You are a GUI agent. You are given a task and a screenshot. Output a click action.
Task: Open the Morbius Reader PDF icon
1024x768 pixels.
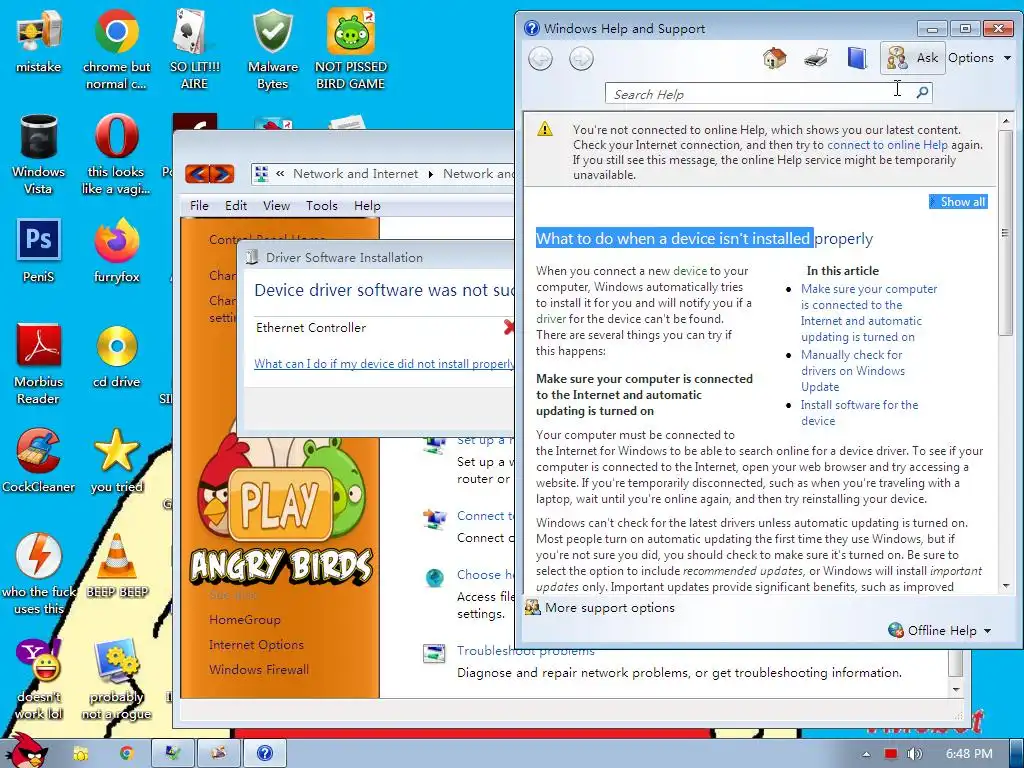(x=39, y=364)
